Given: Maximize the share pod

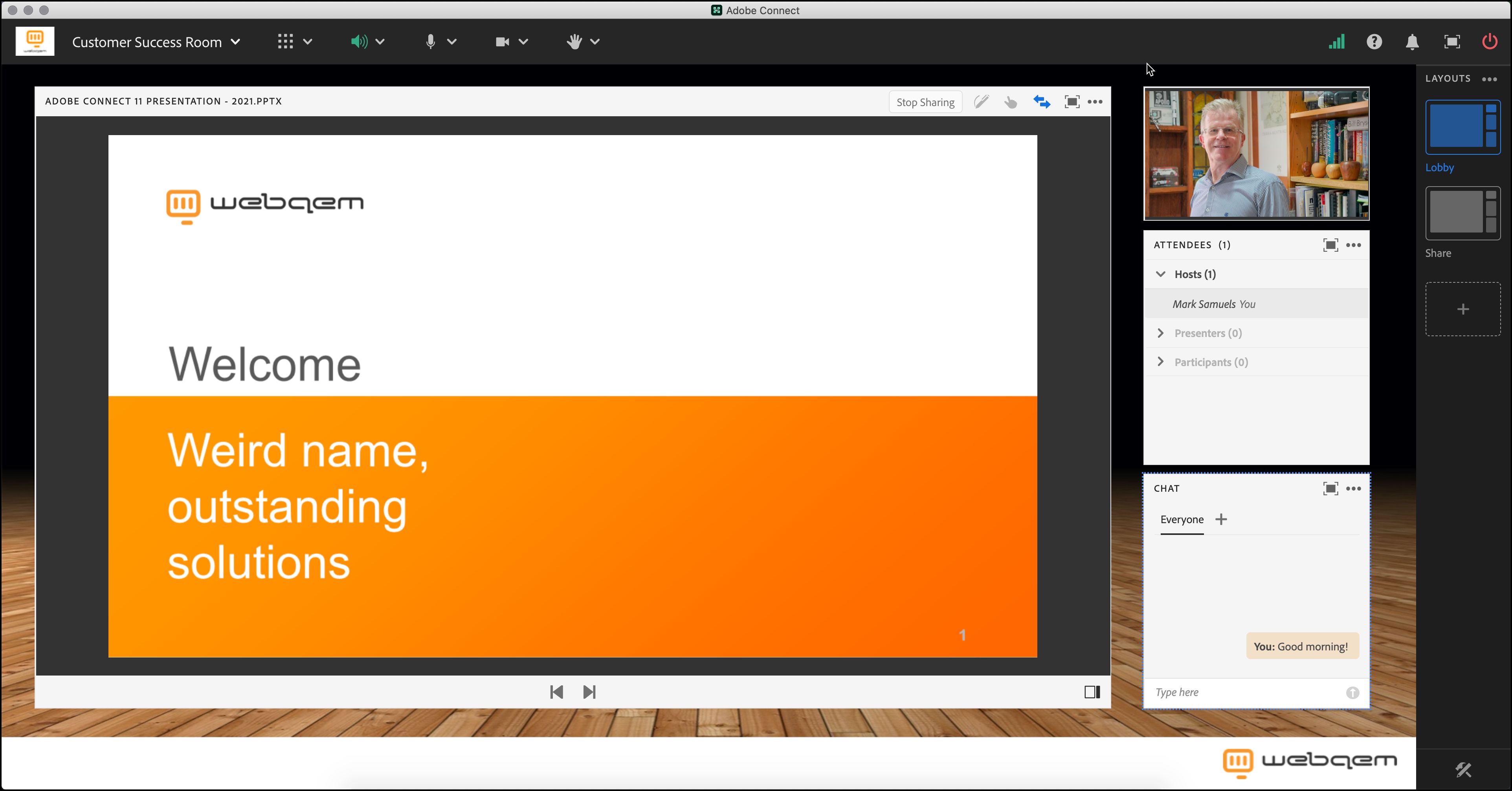Looking at the screenshot, I should (1072, 102).
